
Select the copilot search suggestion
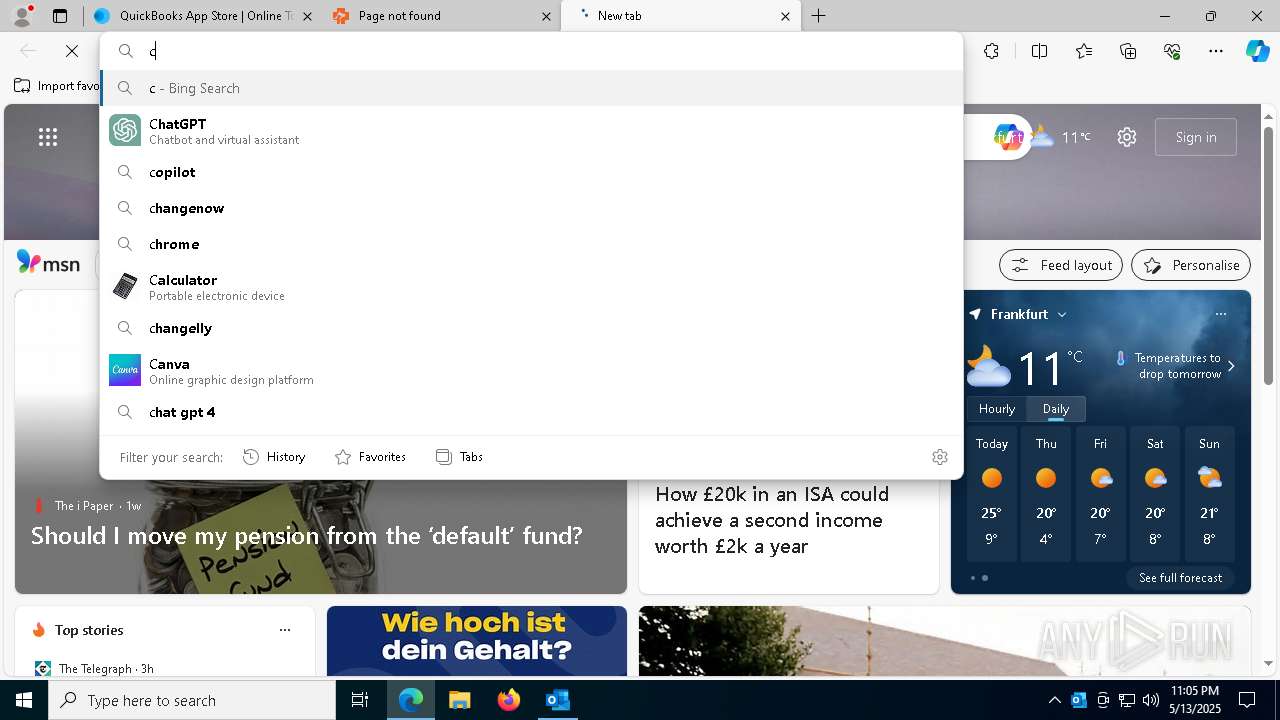pos(531,172)
